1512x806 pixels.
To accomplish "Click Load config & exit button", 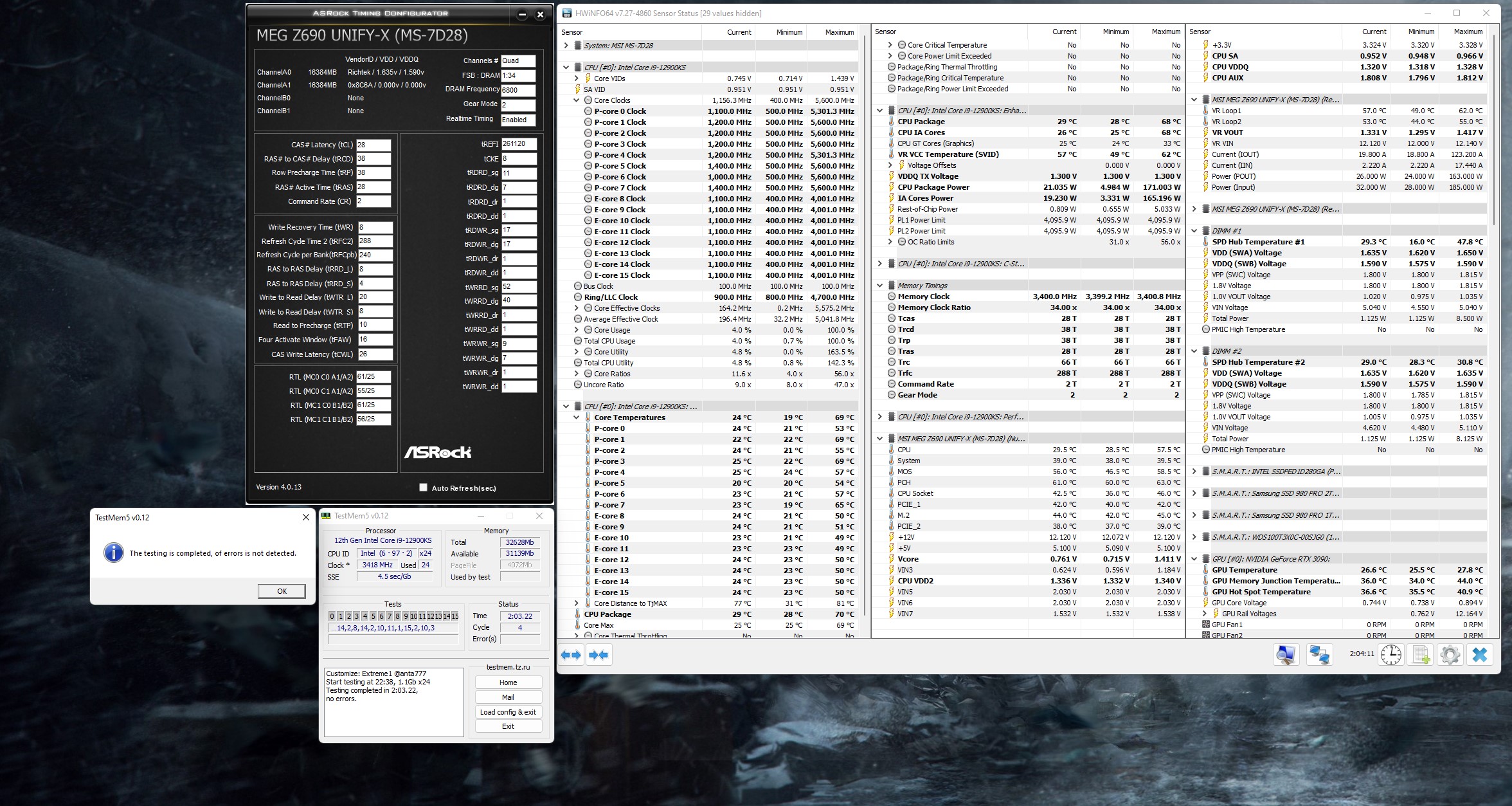I will [x=508, y=712].
